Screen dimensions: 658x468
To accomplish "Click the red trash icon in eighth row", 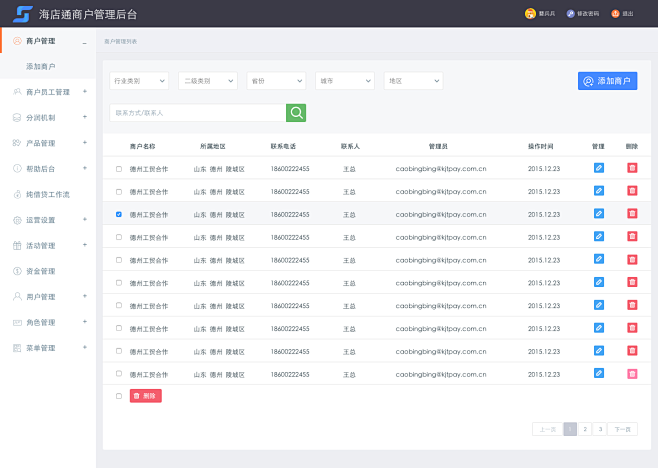I will point(632,328).
